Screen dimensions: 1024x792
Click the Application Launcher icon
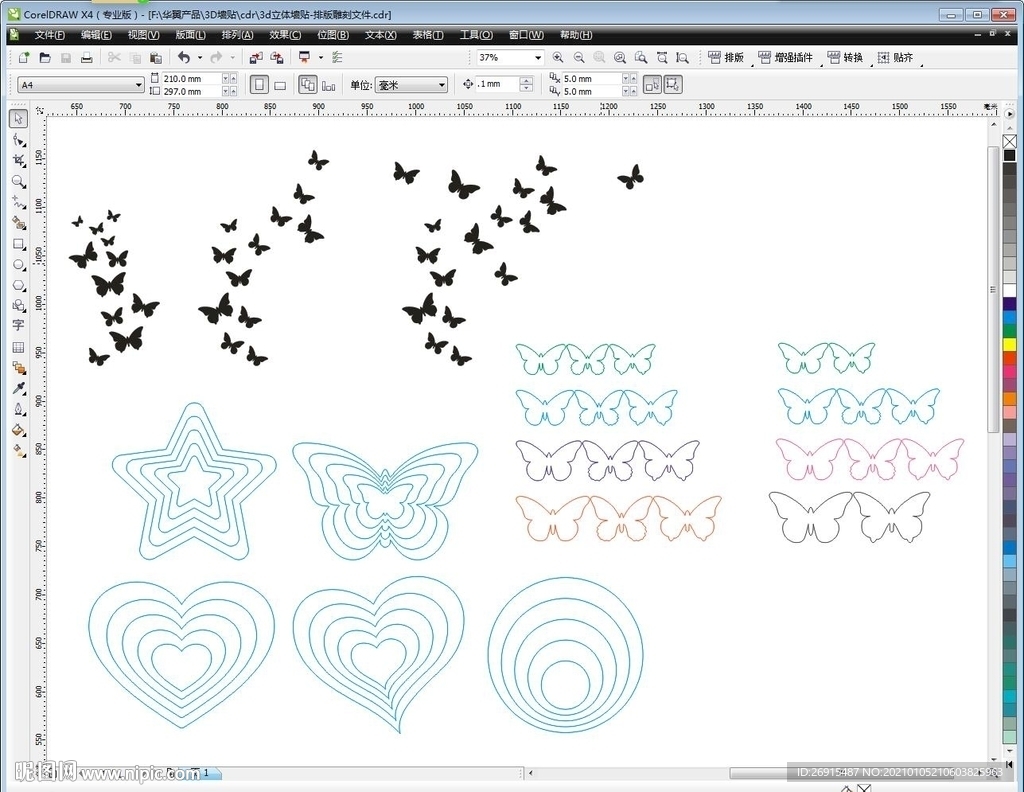tap(304, 57)
